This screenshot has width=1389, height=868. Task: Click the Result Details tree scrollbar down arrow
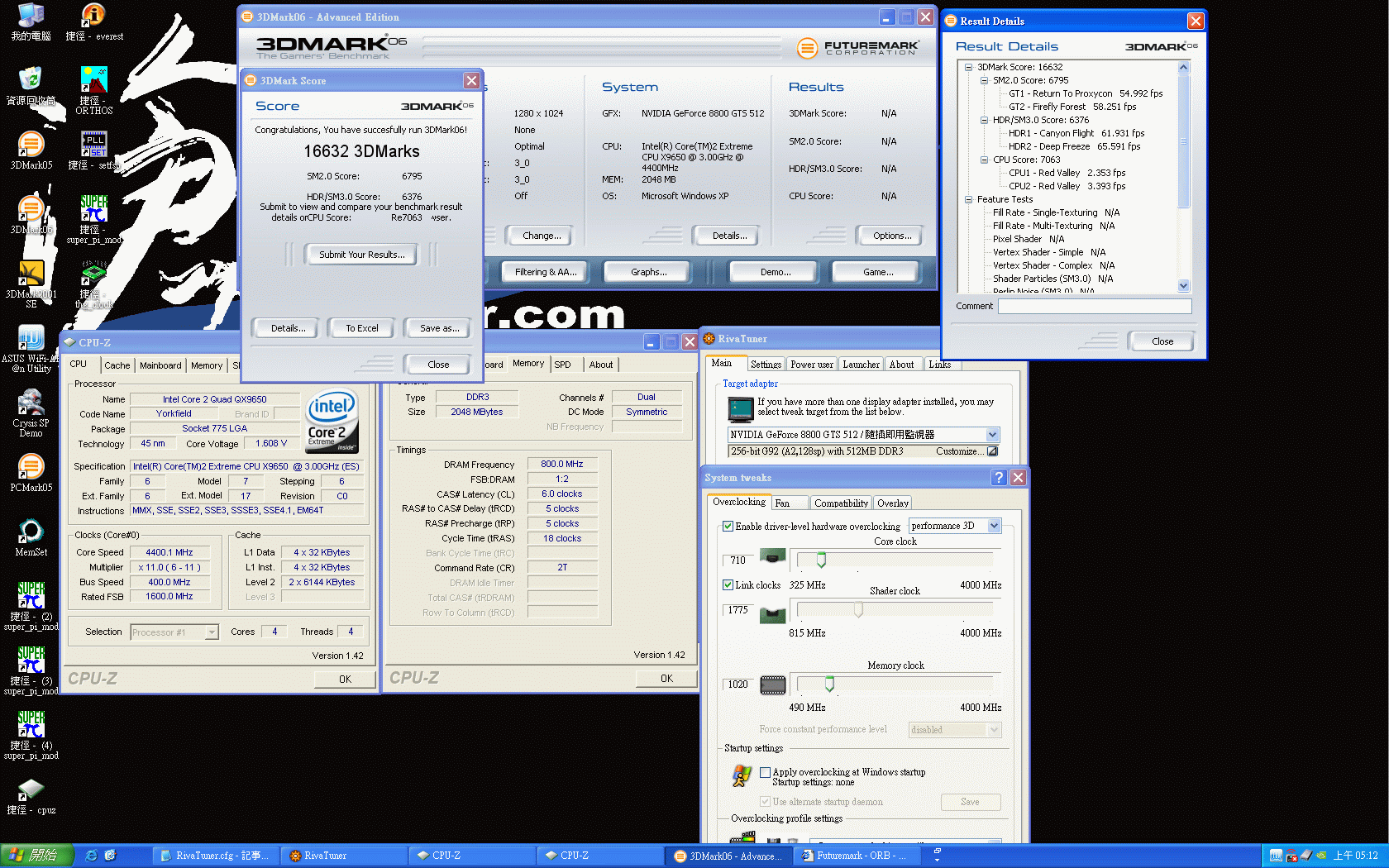1183,285
